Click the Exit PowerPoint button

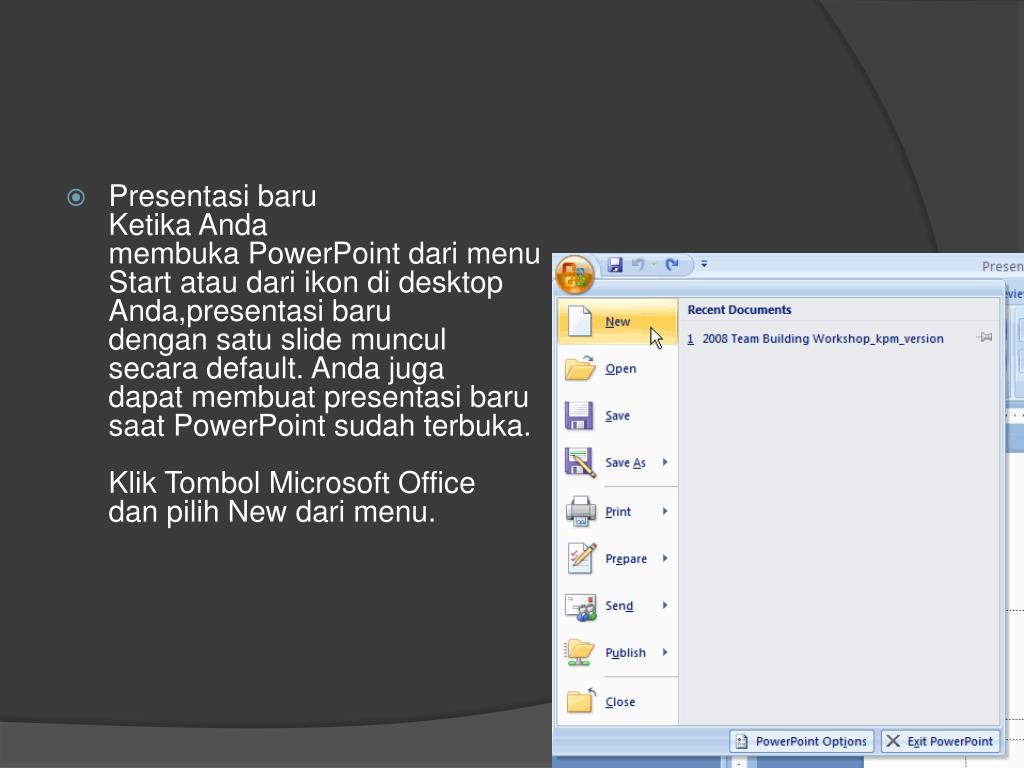point(940,741)
